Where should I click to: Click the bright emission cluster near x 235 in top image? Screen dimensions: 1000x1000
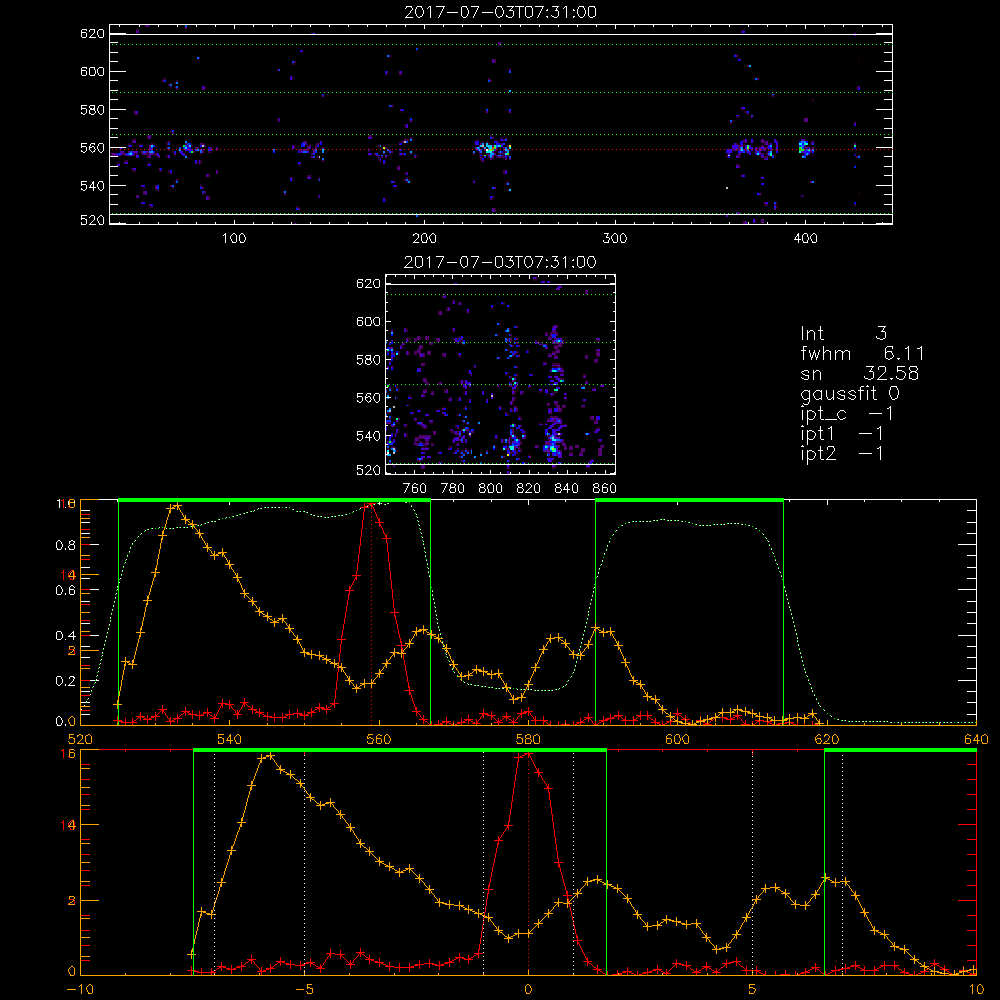pos(492,149)
